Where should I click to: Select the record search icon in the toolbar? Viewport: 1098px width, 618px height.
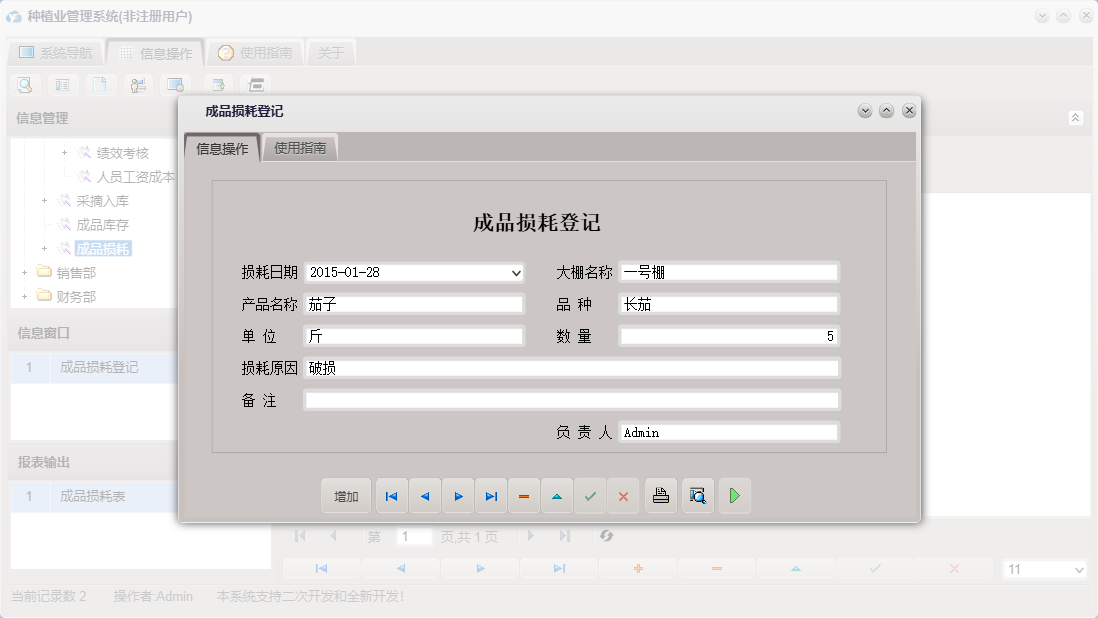click(x=23, y=84)
